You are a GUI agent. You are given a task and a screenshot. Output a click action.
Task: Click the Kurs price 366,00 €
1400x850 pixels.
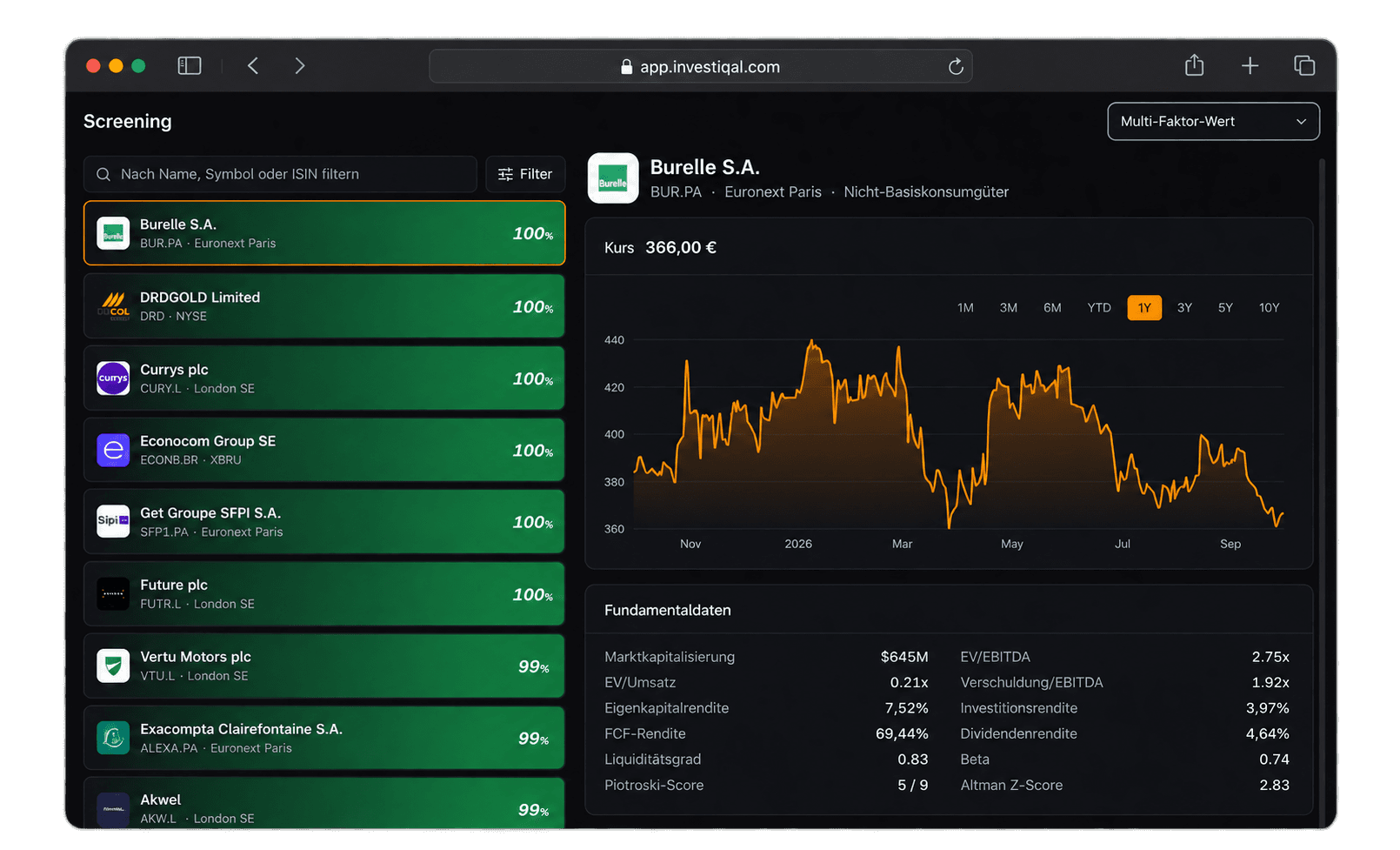point(681,248)
